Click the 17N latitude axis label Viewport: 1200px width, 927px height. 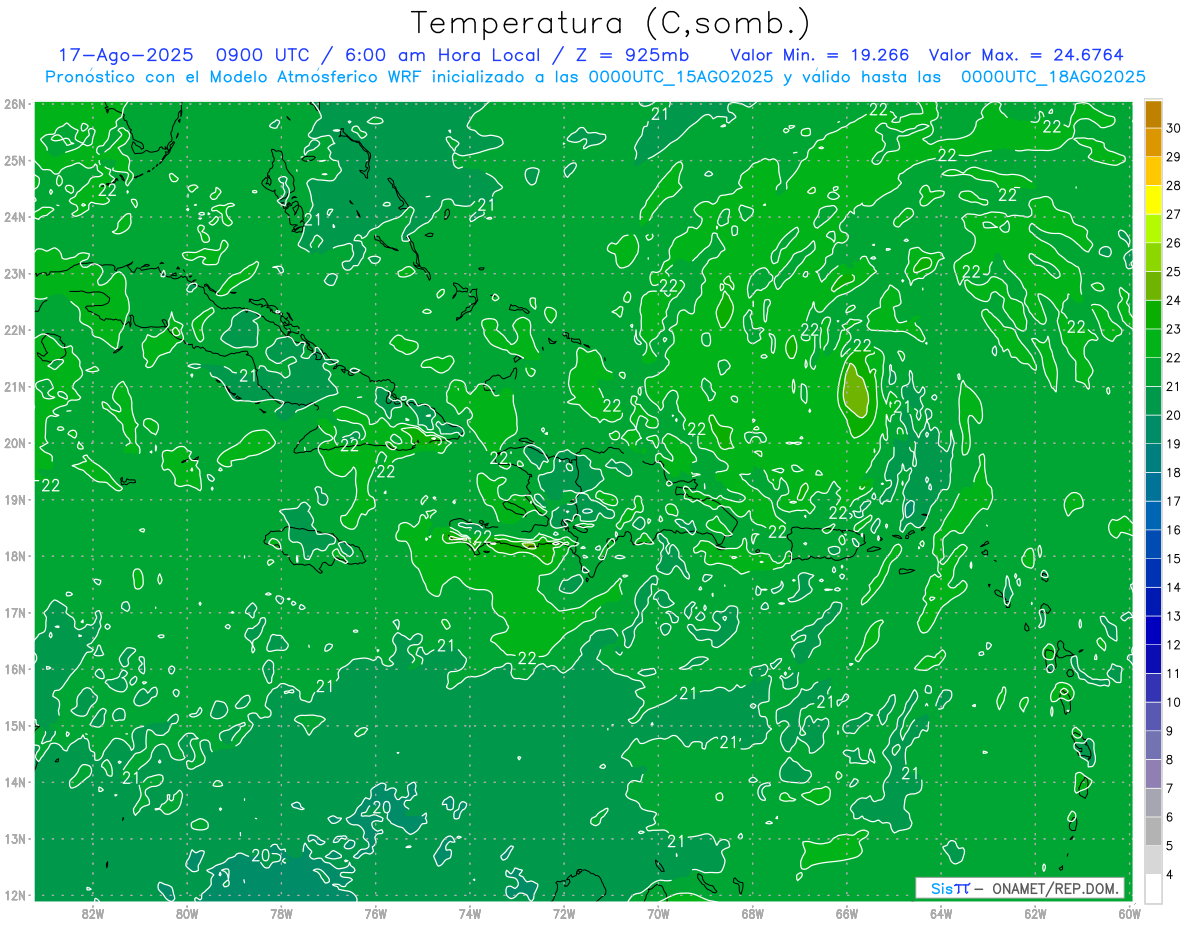pos(15,612)
